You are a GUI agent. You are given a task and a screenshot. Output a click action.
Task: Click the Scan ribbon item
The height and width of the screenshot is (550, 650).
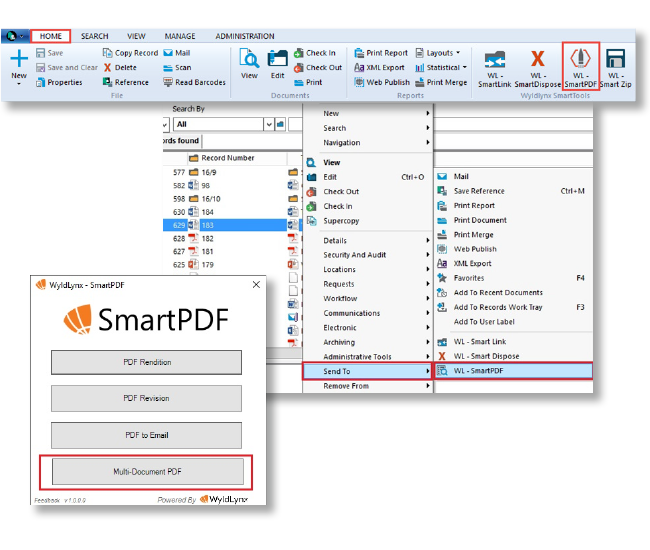(177, 68)
